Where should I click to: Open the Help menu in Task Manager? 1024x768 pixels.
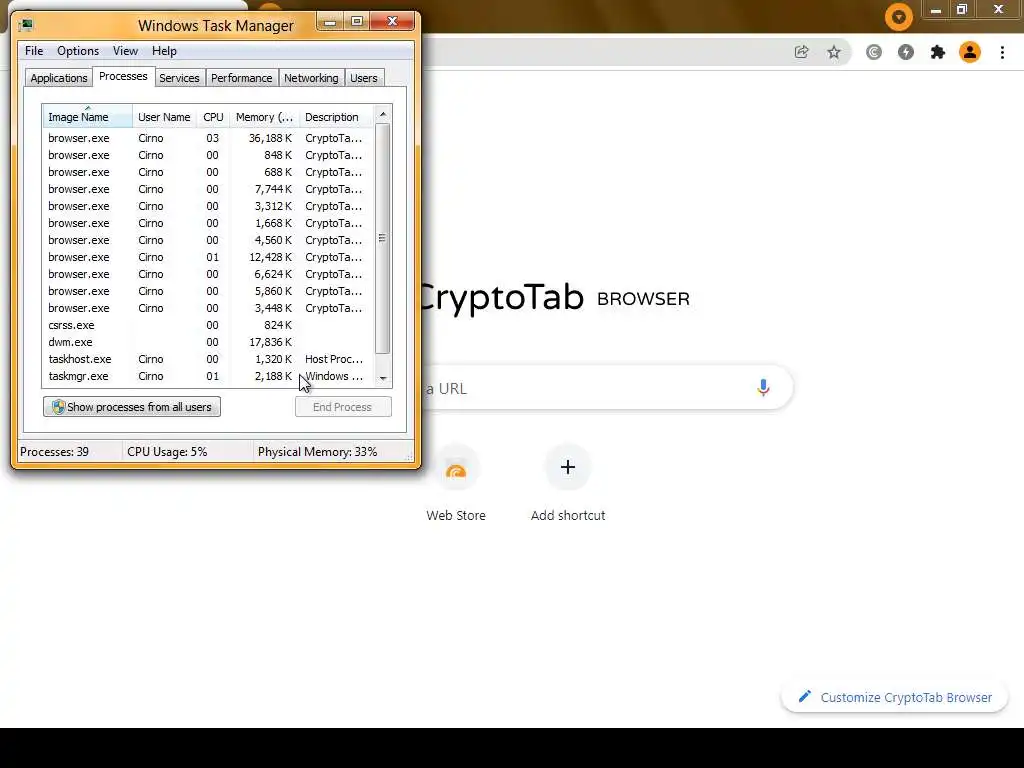tap(164, 51)
